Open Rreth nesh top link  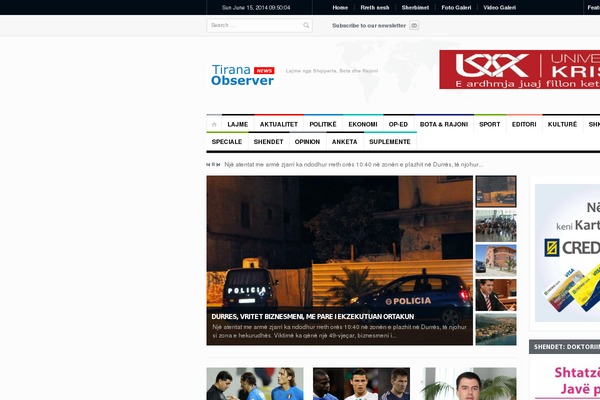(x=375, y=8)
